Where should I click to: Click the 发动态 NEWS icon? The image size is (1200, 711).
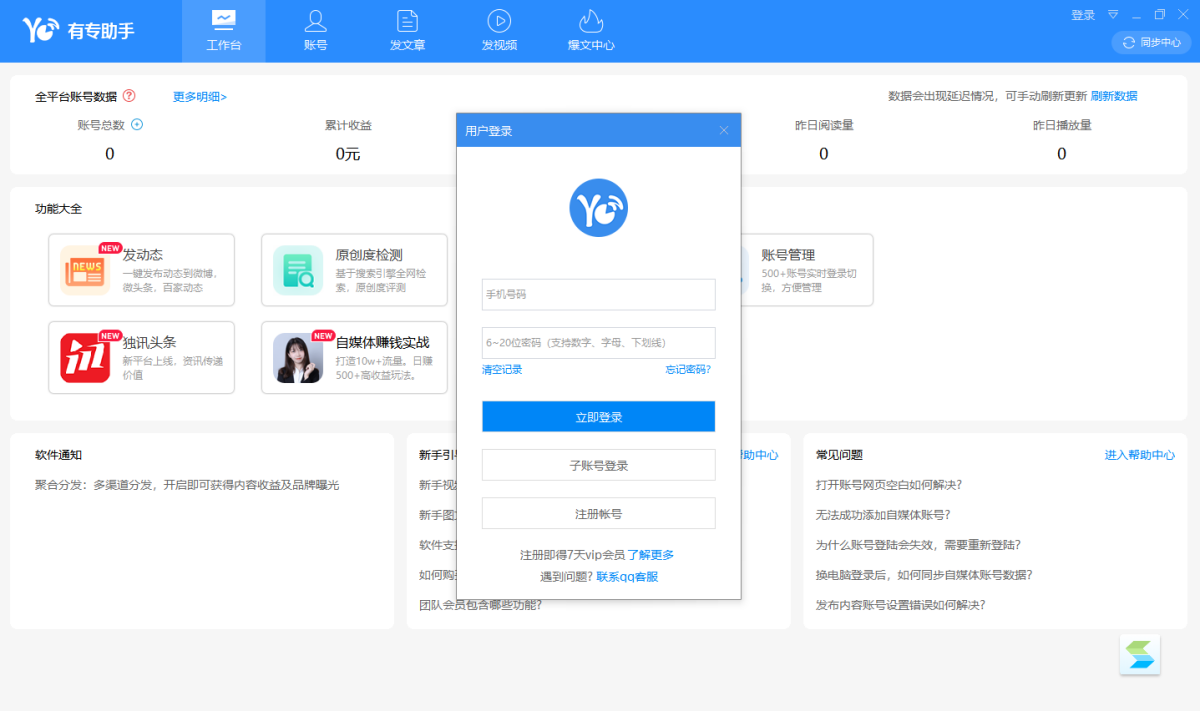[x=85, y=270]
